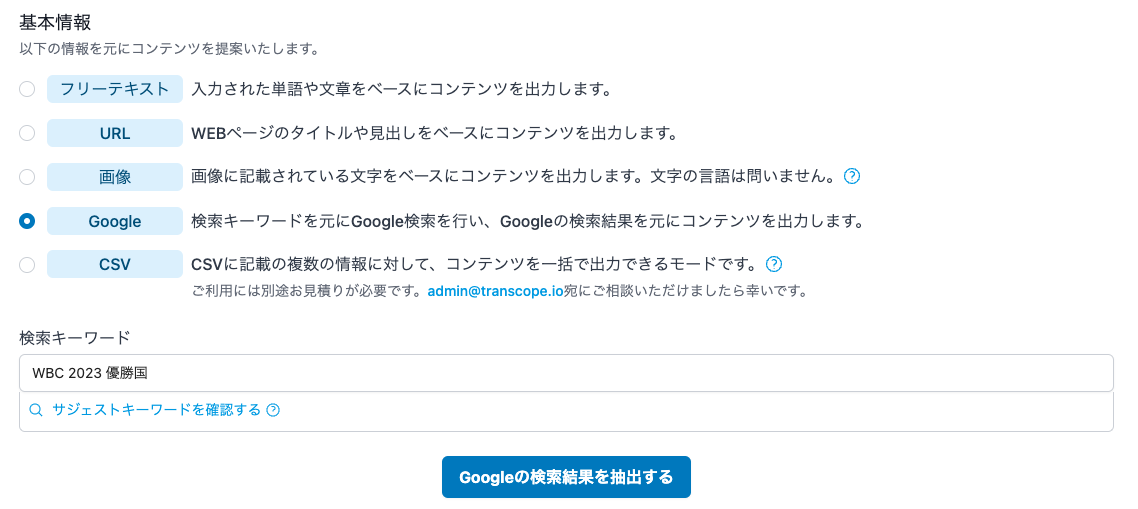Click the CSV label badge
The image size is (1138, 509).
point(115,265)
